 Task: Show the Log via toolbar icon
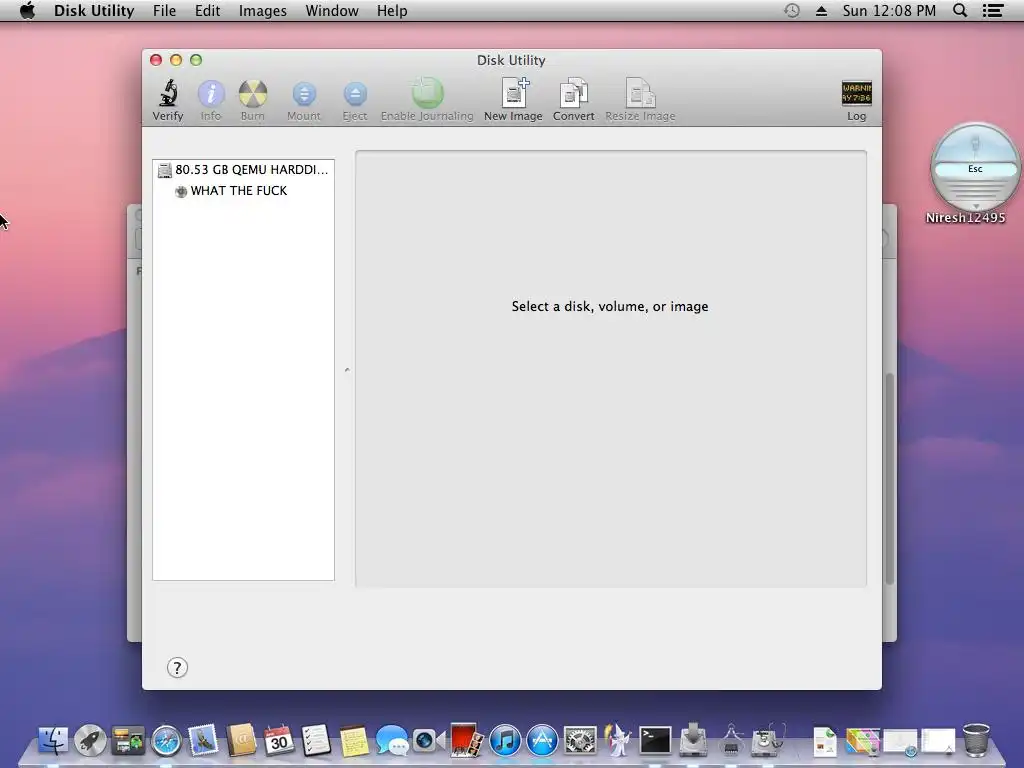(856, 100)
